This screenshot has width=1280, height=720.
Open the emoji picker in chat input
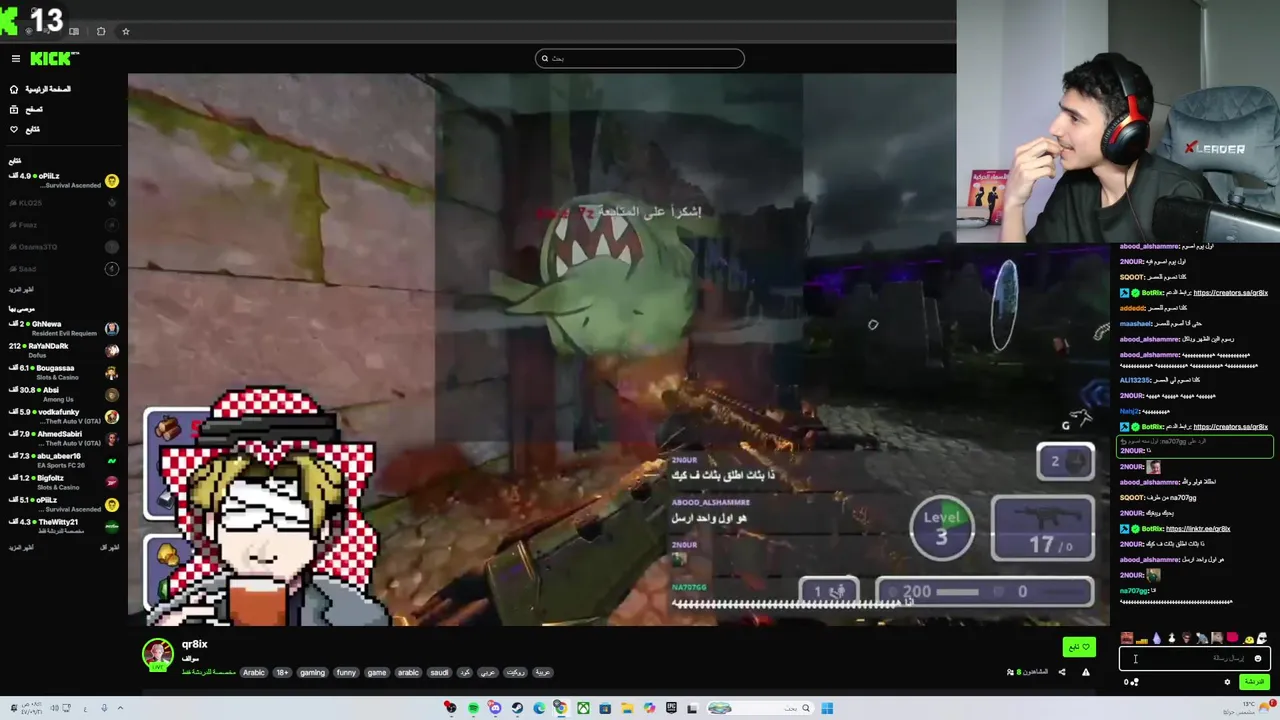click(x=1257, y=658)
